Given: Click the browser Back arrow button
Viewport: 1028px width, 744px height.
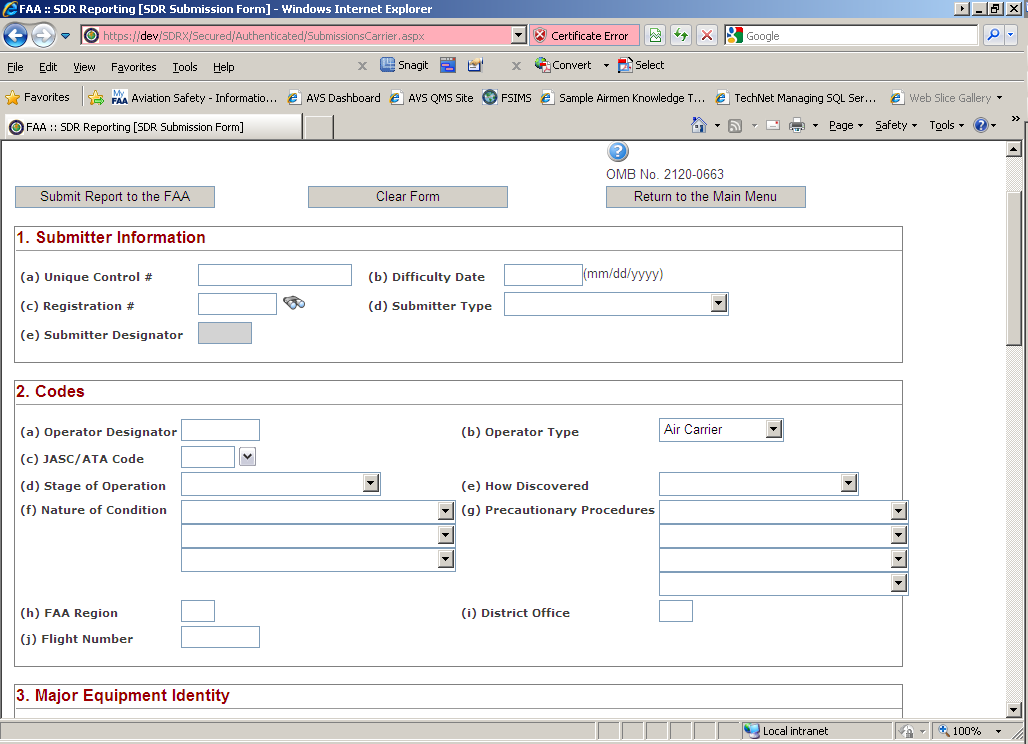Looking at the screenshot, I should 16,36.
